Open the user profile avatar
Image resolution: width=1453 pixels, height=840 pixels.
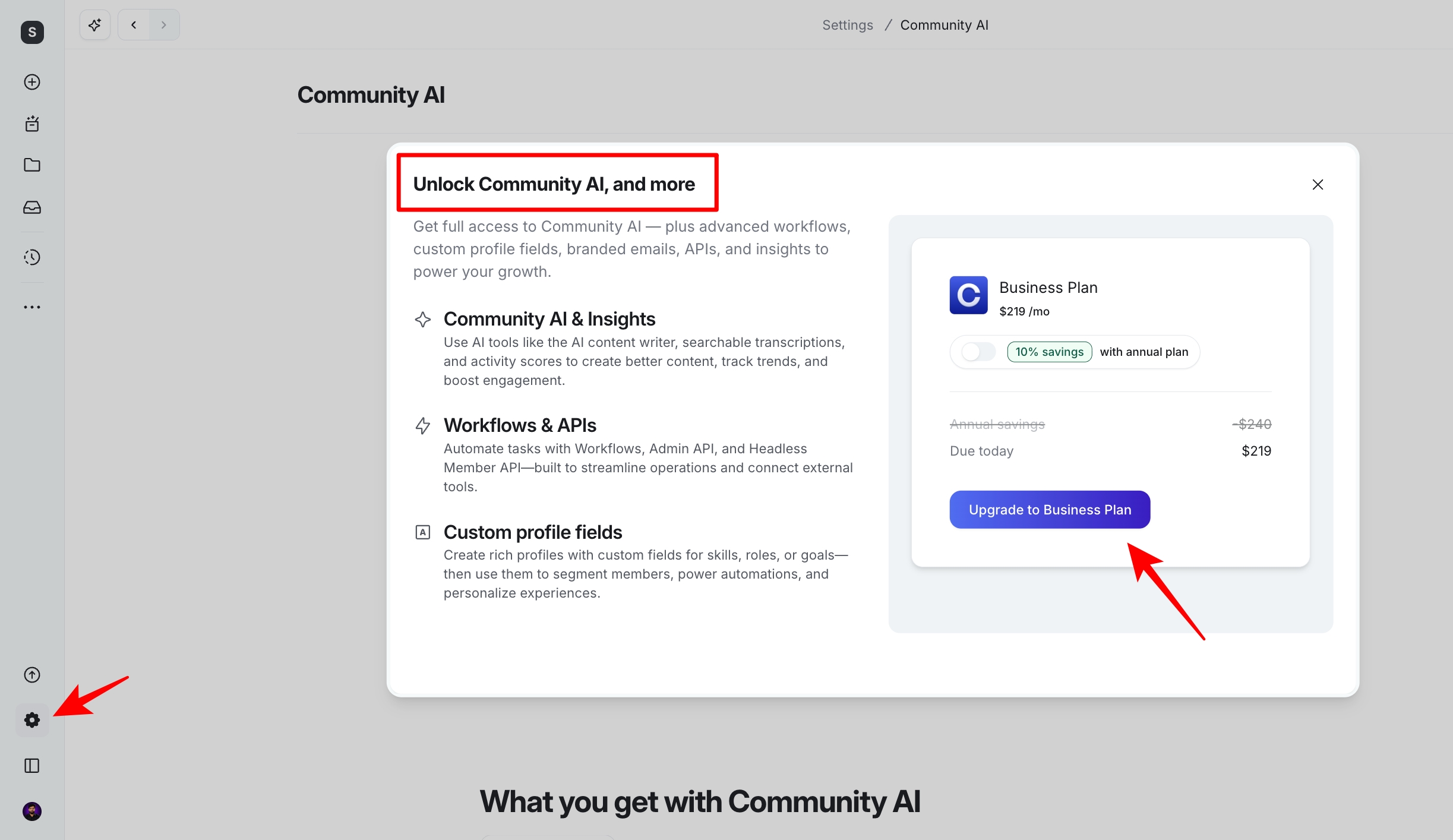[x=32, y=811]
